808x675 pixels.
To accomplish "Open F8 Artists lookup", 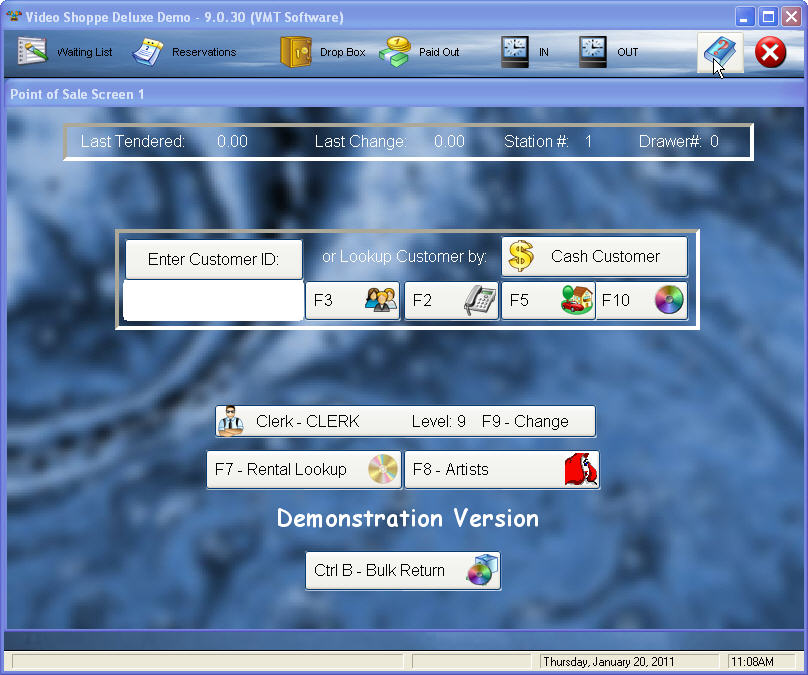I will (501, 469).
